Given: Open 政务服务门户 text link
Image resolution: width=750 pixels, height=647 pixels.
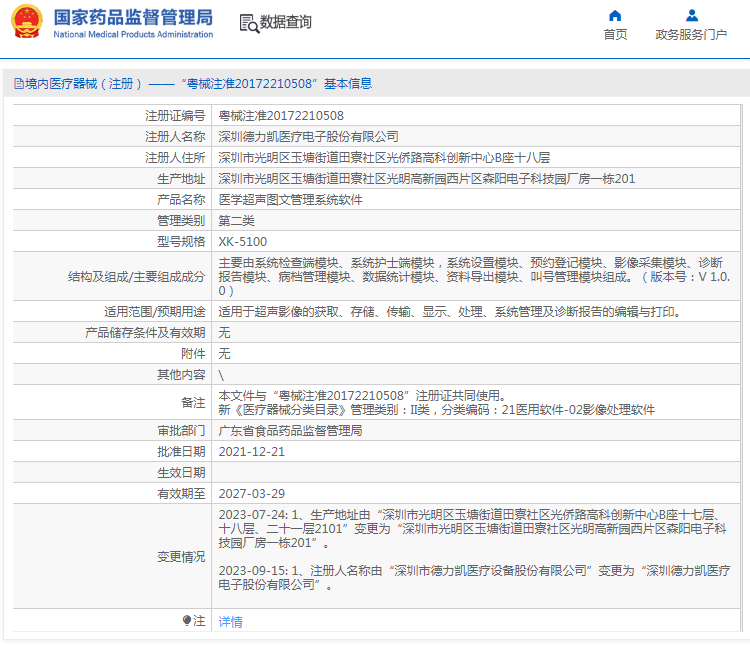Looking at the screenshot, I should 691,34.
